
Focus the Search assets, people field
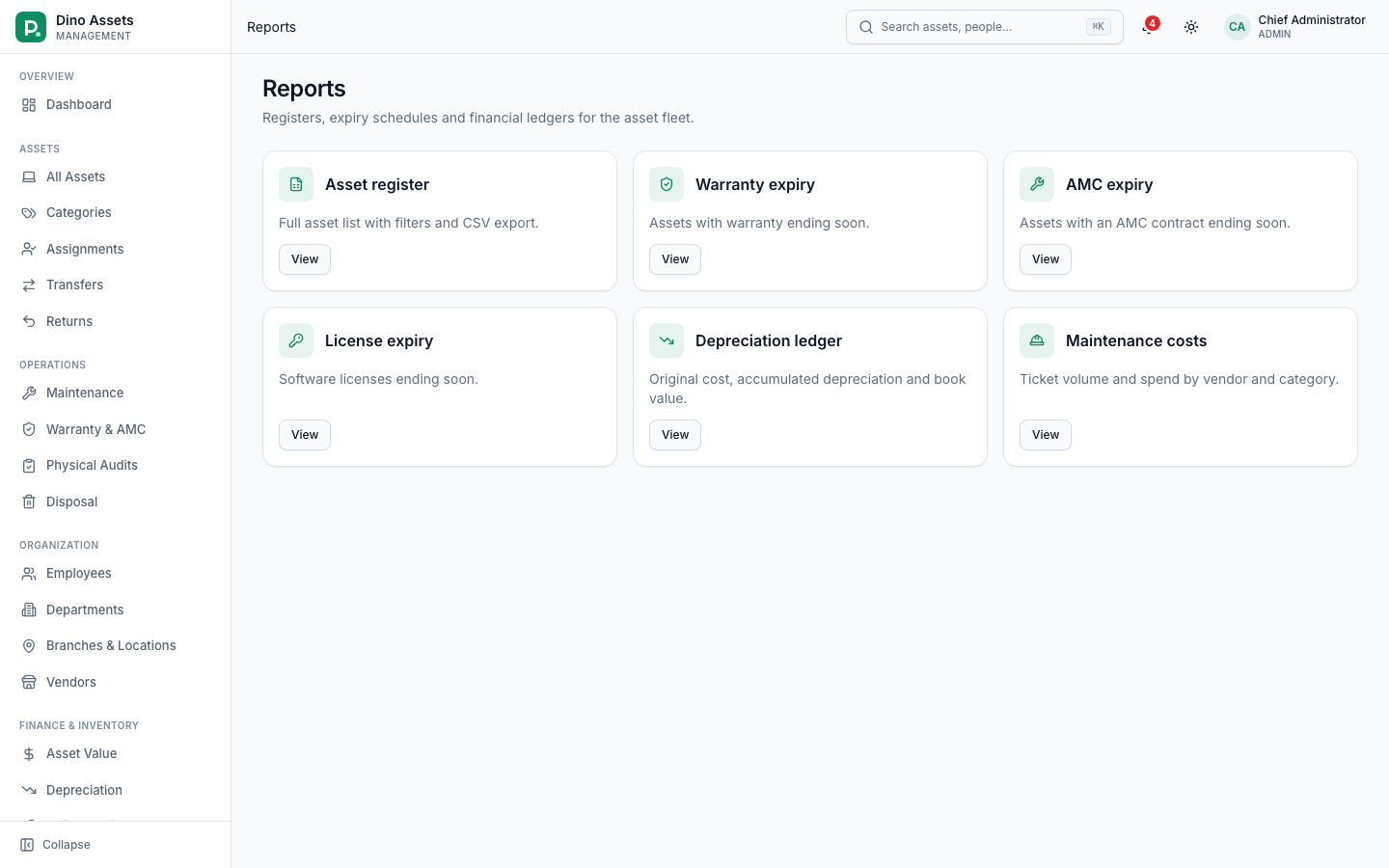pos(985,27)
